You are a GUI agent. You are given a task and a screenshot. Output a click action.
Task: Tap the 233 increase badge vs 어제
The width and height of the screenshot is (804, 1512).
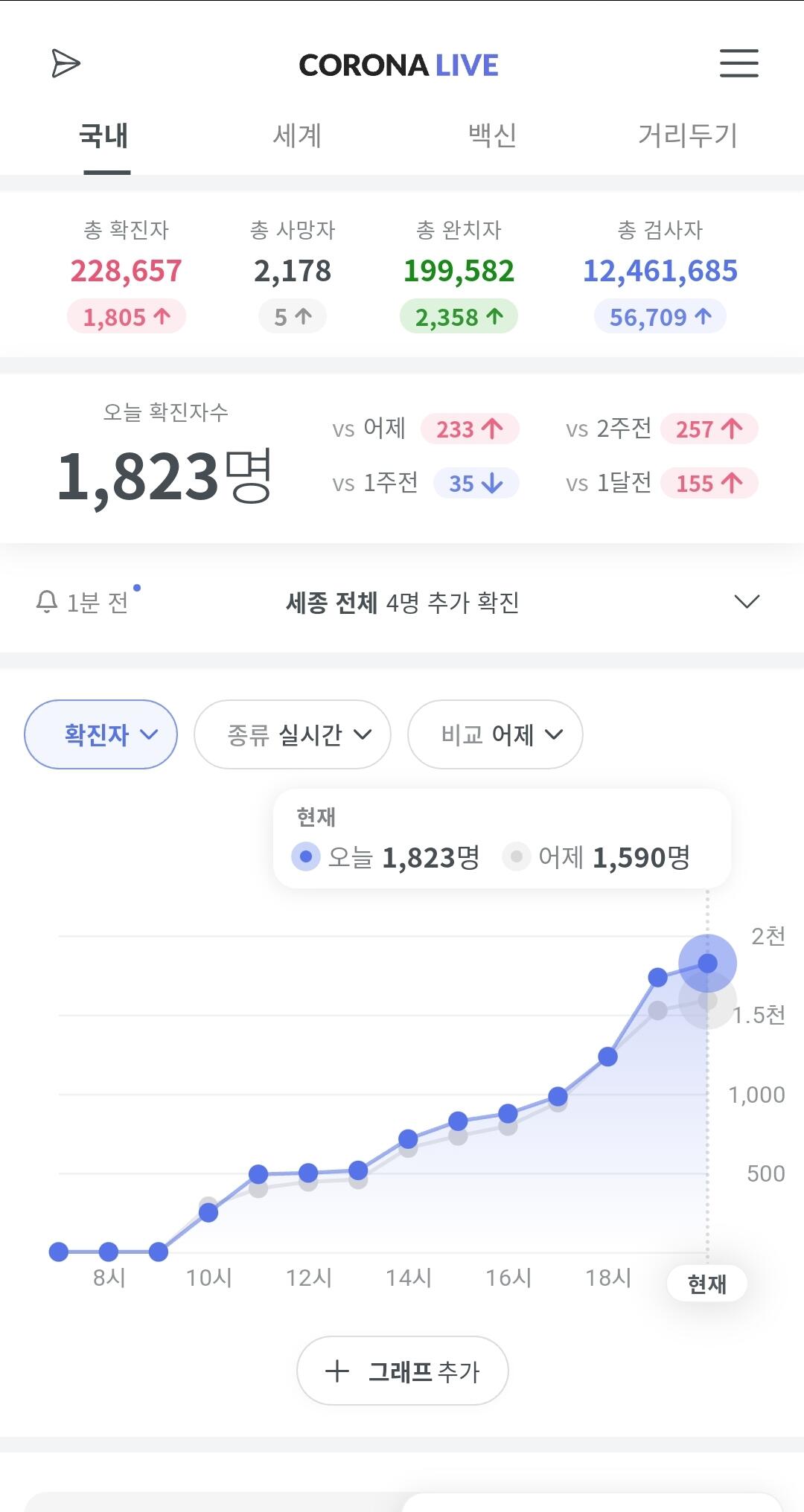click(x=469, y=429)
